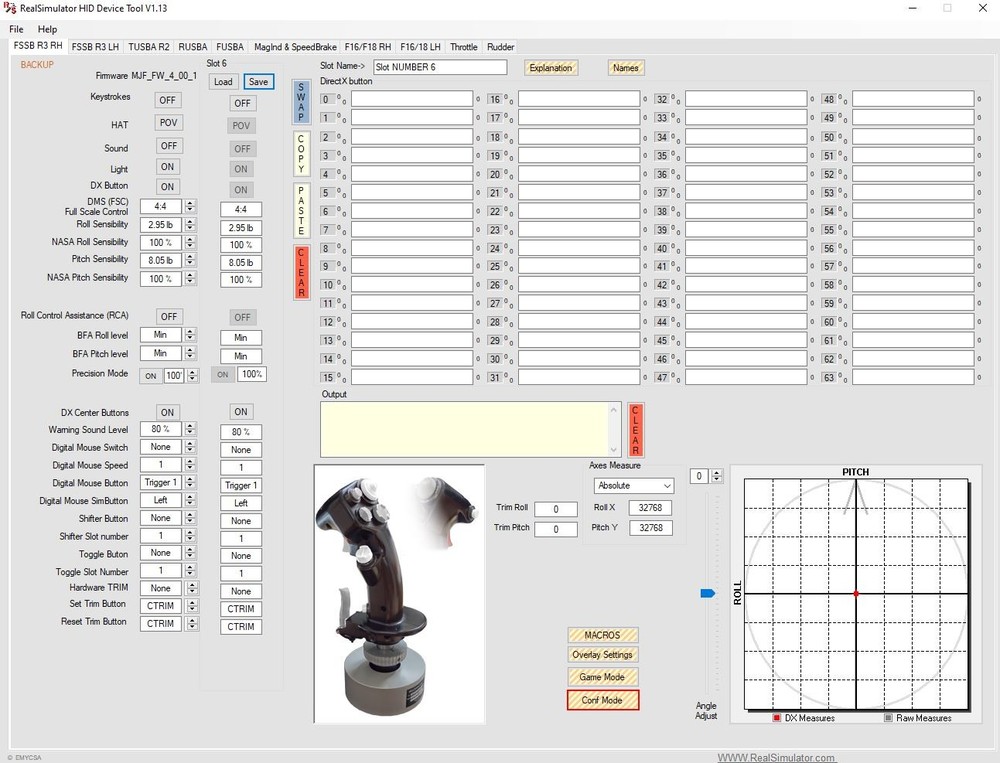Open the Axes Measure Absolute dropdown
The height and width of the screenshot is (763, 1000).
[x=634, y=486]
